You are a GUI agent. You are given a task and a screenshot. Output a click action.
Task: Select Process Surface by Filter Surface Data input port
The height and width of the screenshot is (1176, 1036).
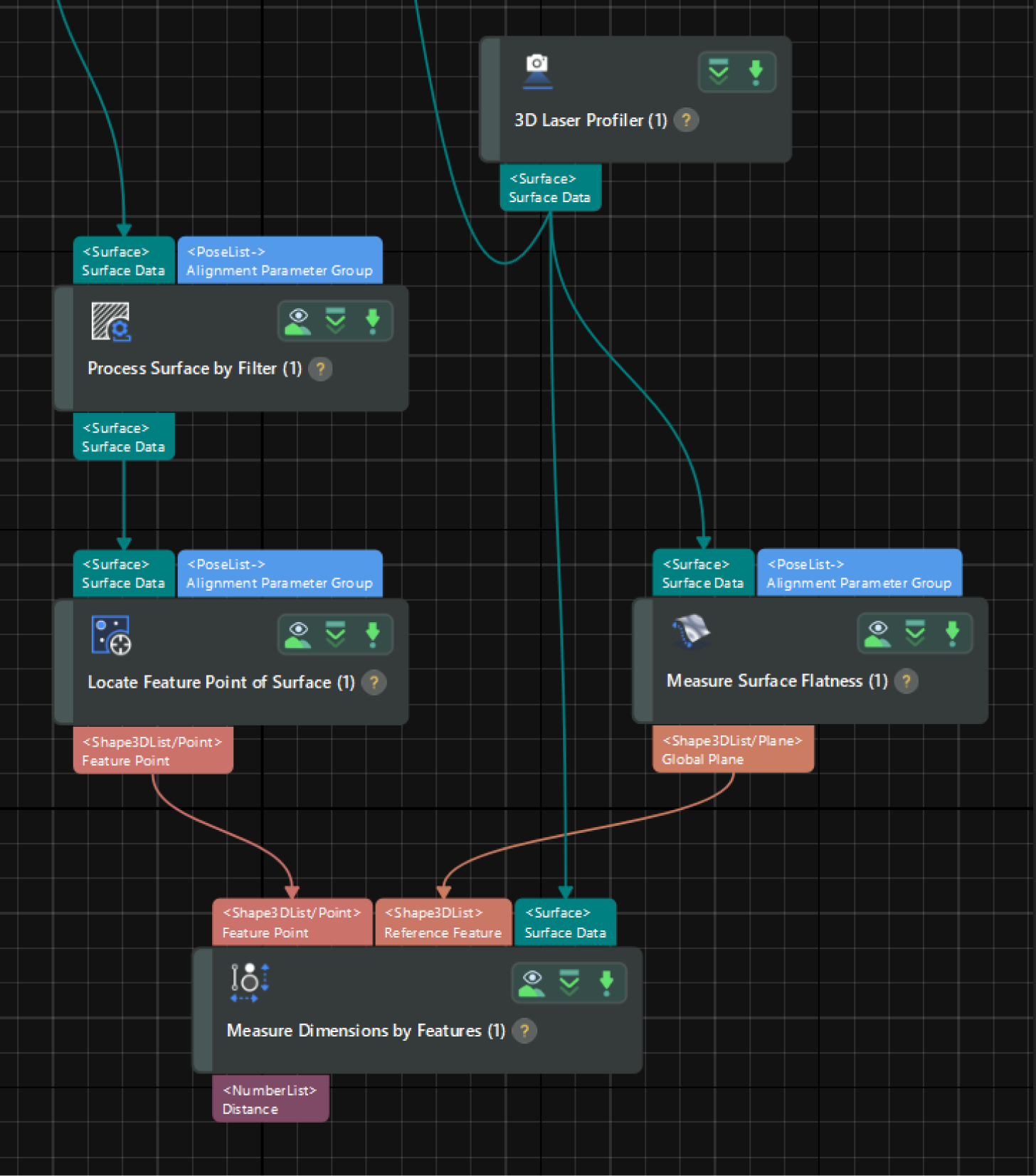pos(124,261)
